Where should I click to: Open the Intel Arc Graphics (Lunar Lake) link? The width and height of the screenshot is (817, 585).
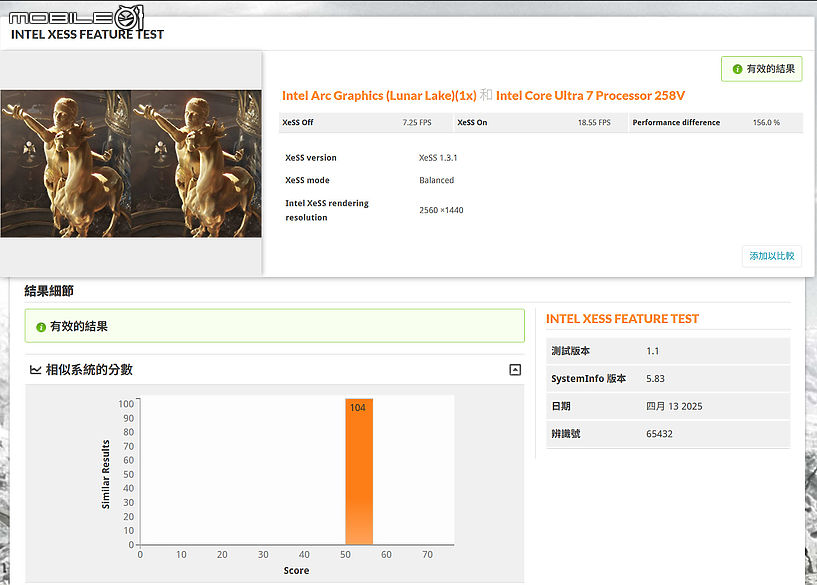(x=379, y=96)
